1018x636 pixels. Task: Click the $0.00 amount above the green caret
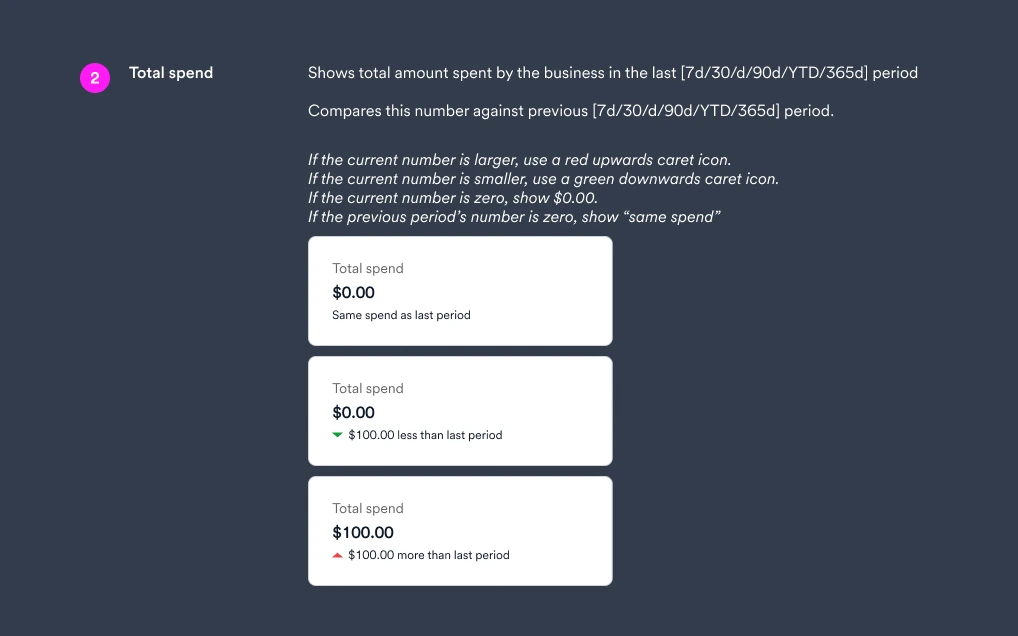[x=353, y=412]
